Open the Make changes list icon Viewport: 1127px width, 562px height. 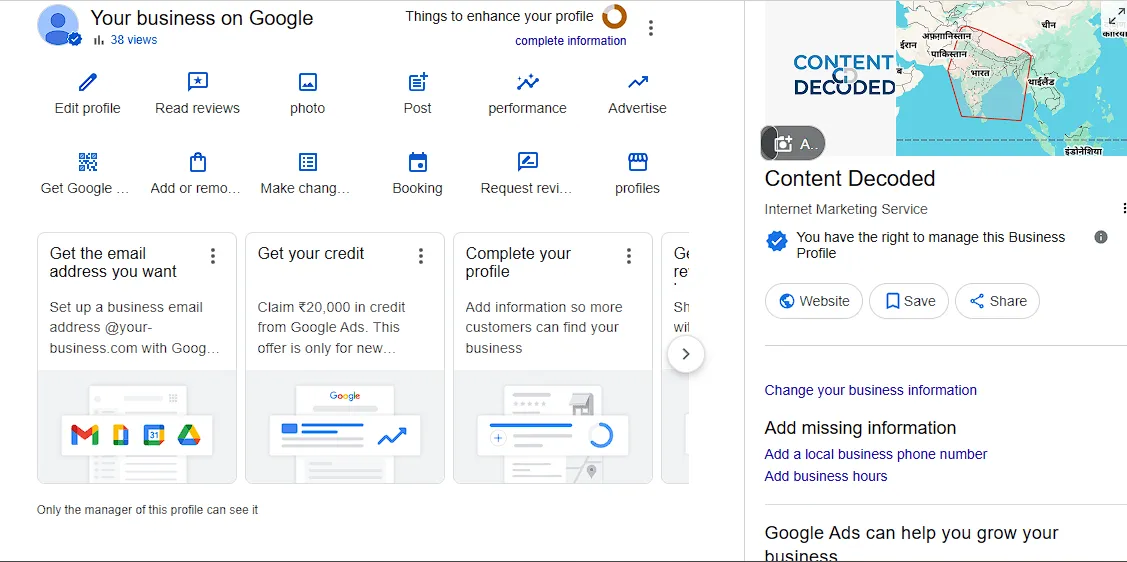tap(308, 162)
